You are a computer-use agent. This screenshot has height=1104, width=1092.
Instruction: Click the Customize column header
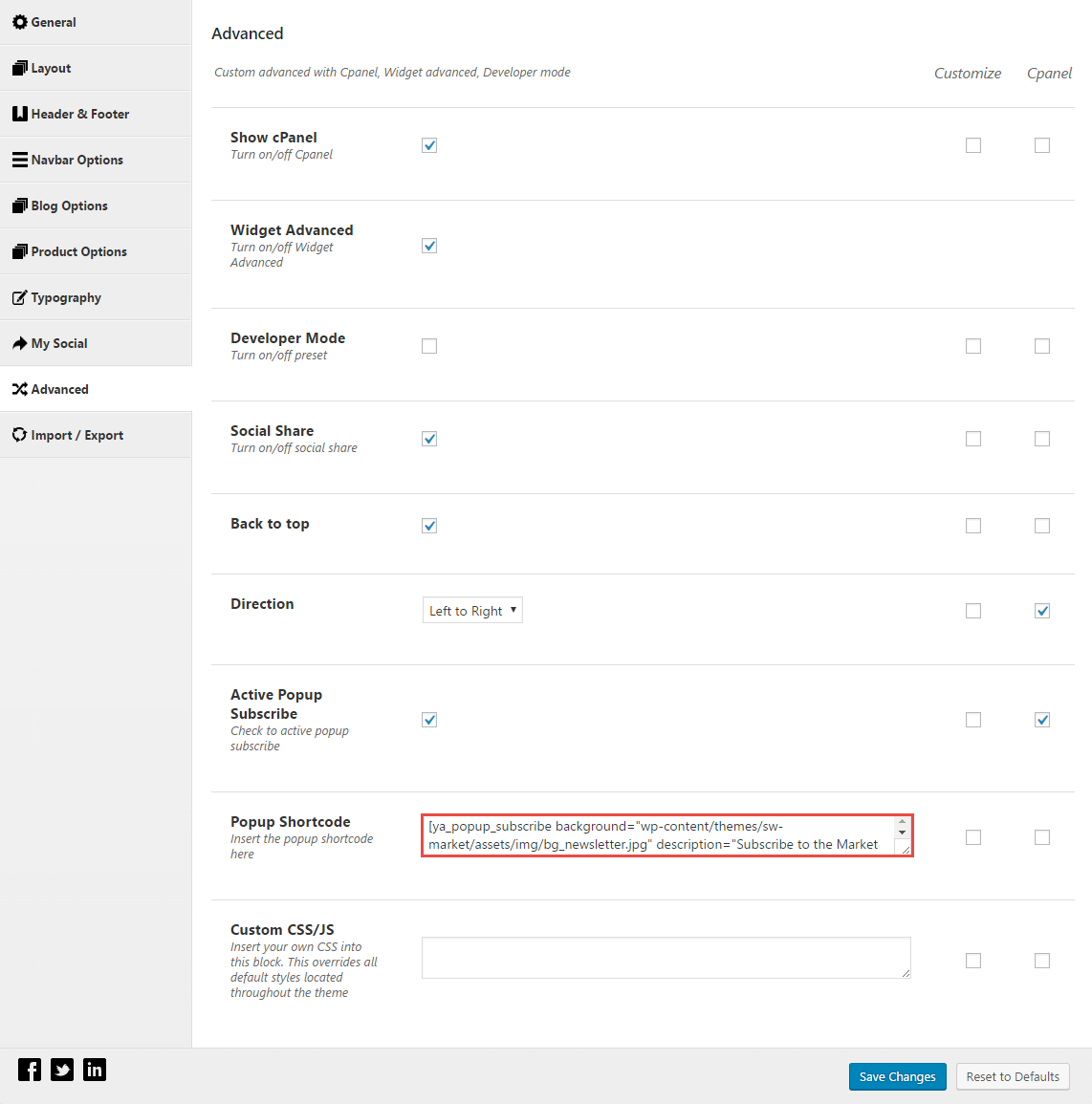968,74
